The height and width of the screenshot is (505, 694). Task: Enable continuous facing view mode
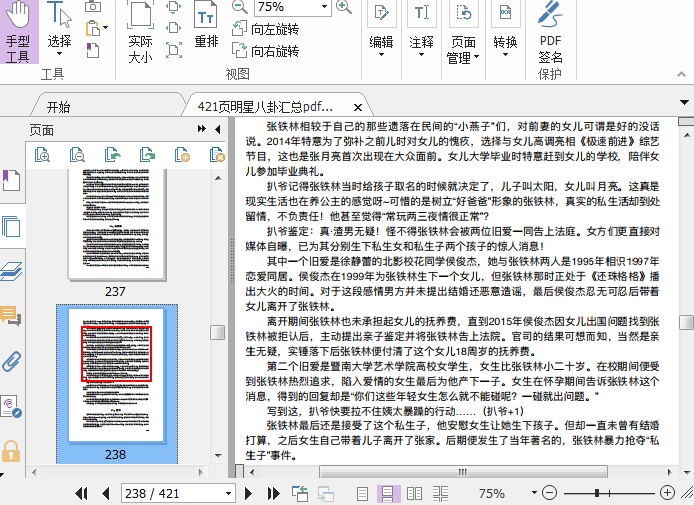pos(440,493)
